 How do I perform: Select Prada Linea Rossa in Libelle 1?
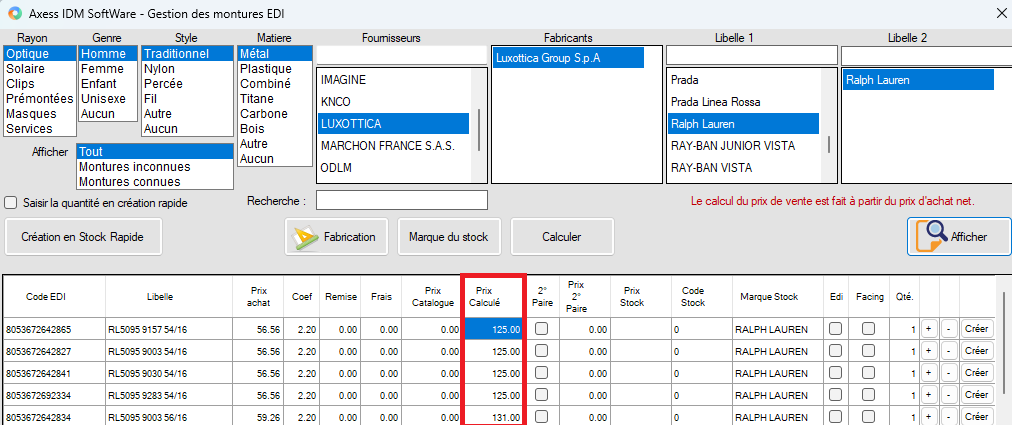716,102
